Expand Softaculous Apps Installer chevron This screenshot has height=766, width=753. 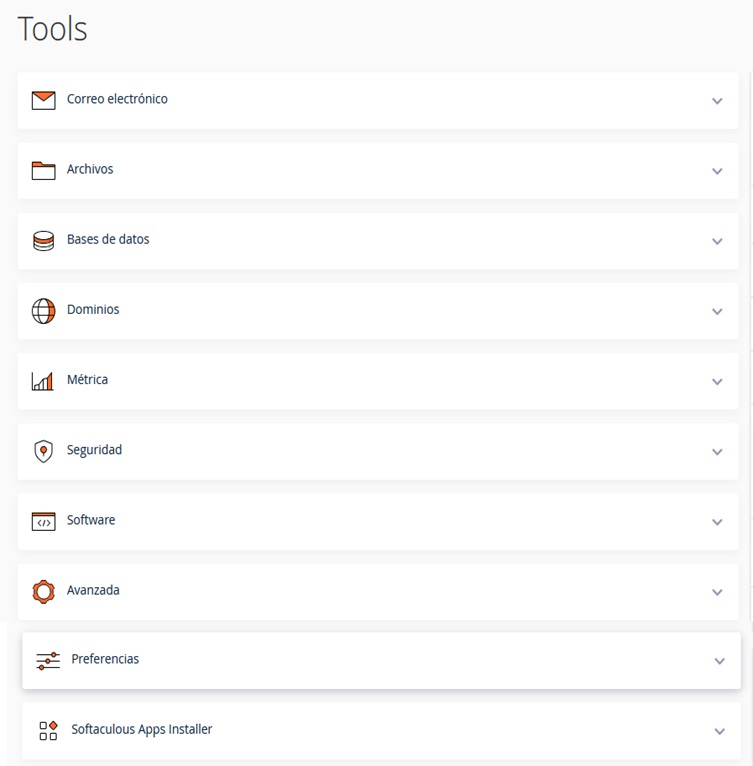pos(720,731)
